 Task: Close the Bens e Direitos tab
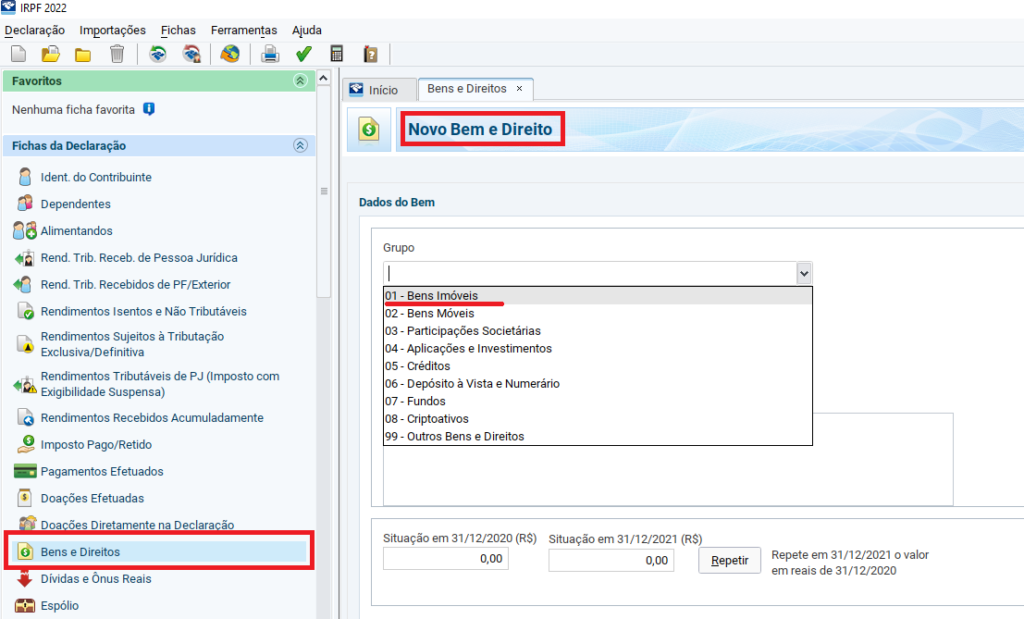coord(519,89)
